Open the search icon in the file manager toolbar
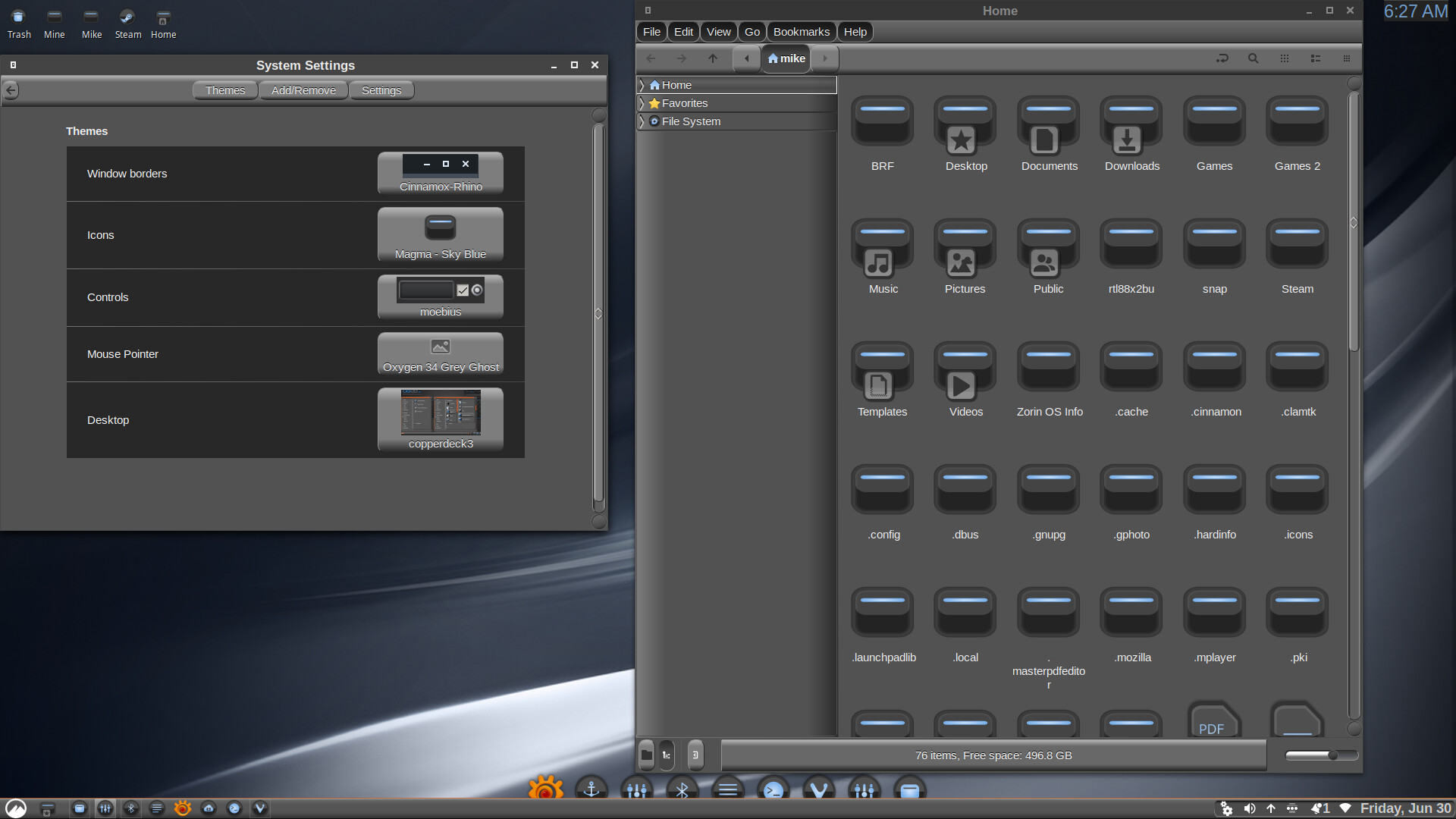The width and height of the screenshot is (1456, 819). tap(1253, 58)
